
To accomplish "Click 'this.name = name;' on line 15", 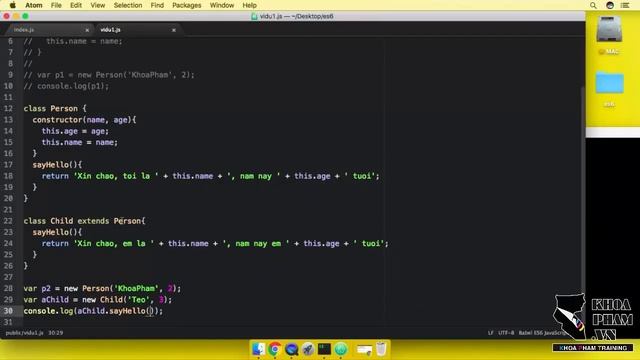I will [x=80, y=142].
